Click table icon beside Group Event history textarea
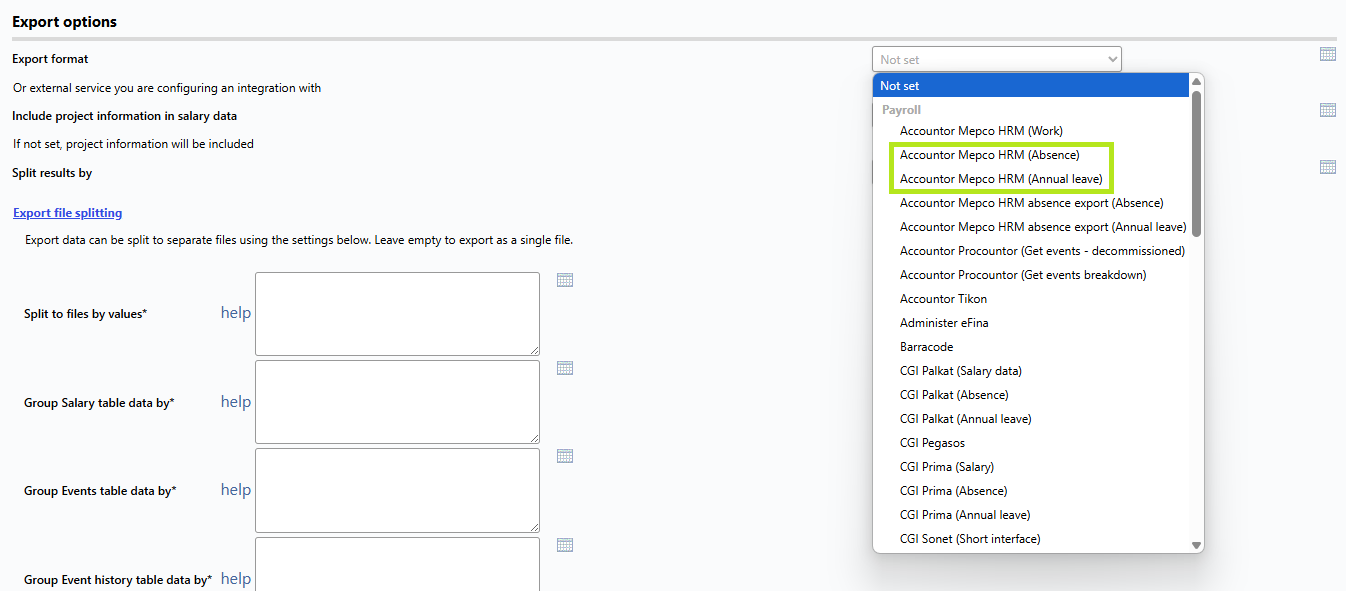The height and width of the screenshot is (591, 1346). click(x=565, y=545)
